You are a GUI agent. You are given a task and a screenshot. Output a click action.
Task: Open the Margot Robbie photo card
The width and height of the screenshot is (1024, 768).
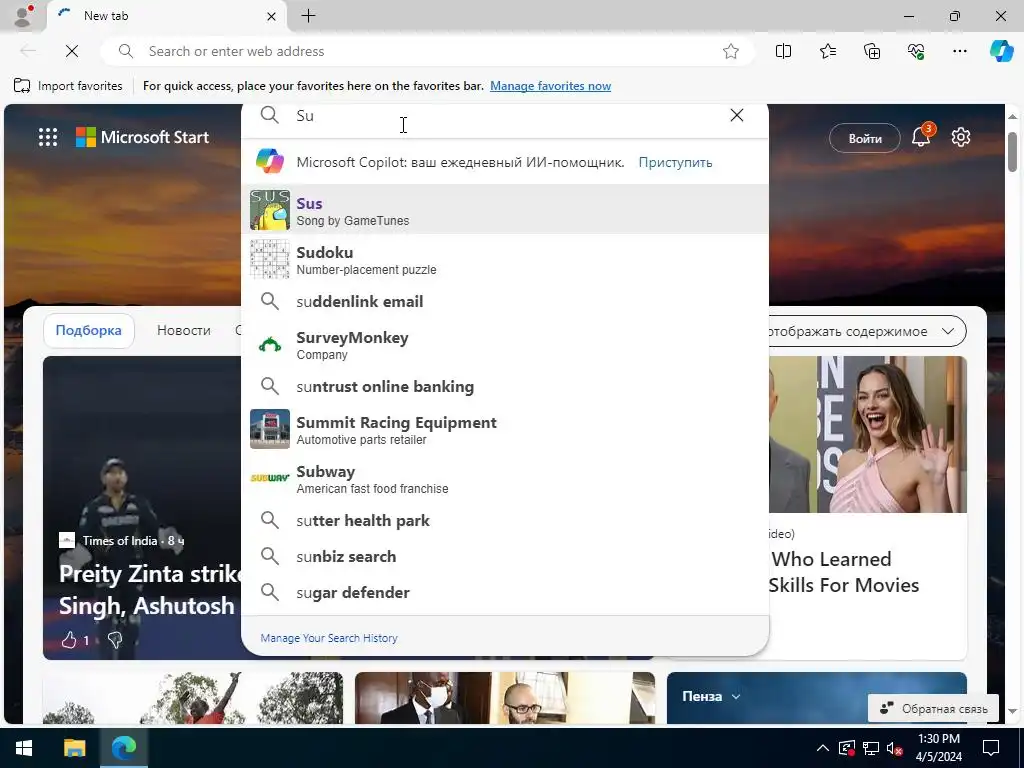pyautogui.click(x=867, y=434)
